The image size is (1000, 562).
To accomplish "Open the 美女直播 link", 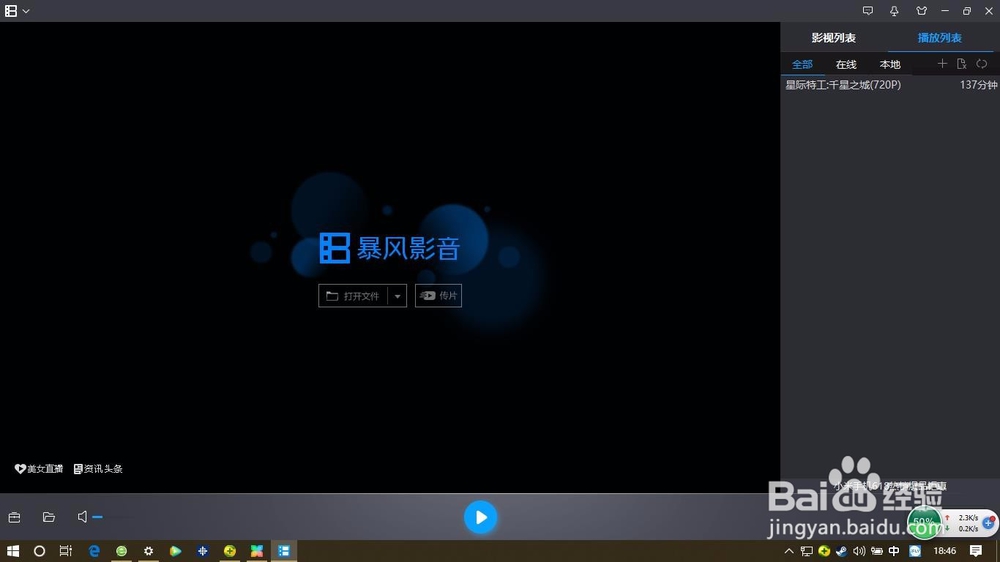I will (39, 469).
